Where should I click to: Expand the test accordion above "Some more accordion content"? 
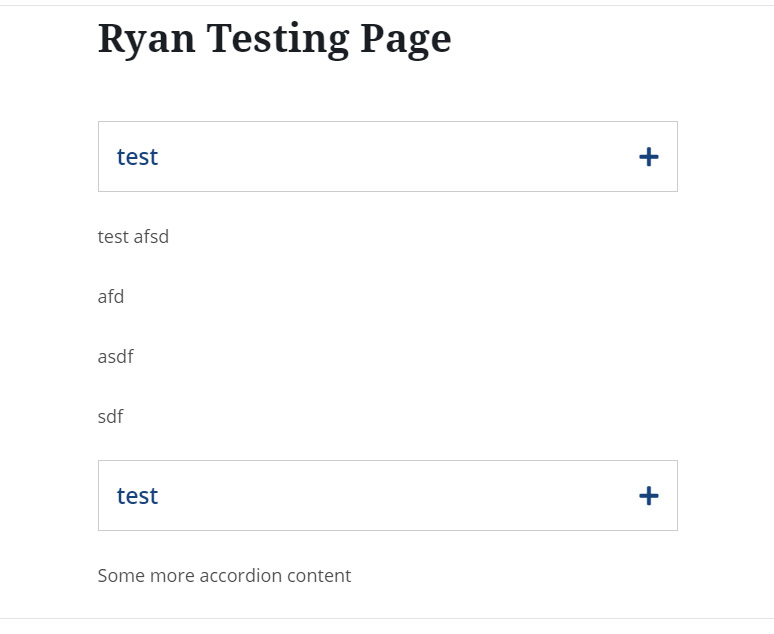click(387, 496)
